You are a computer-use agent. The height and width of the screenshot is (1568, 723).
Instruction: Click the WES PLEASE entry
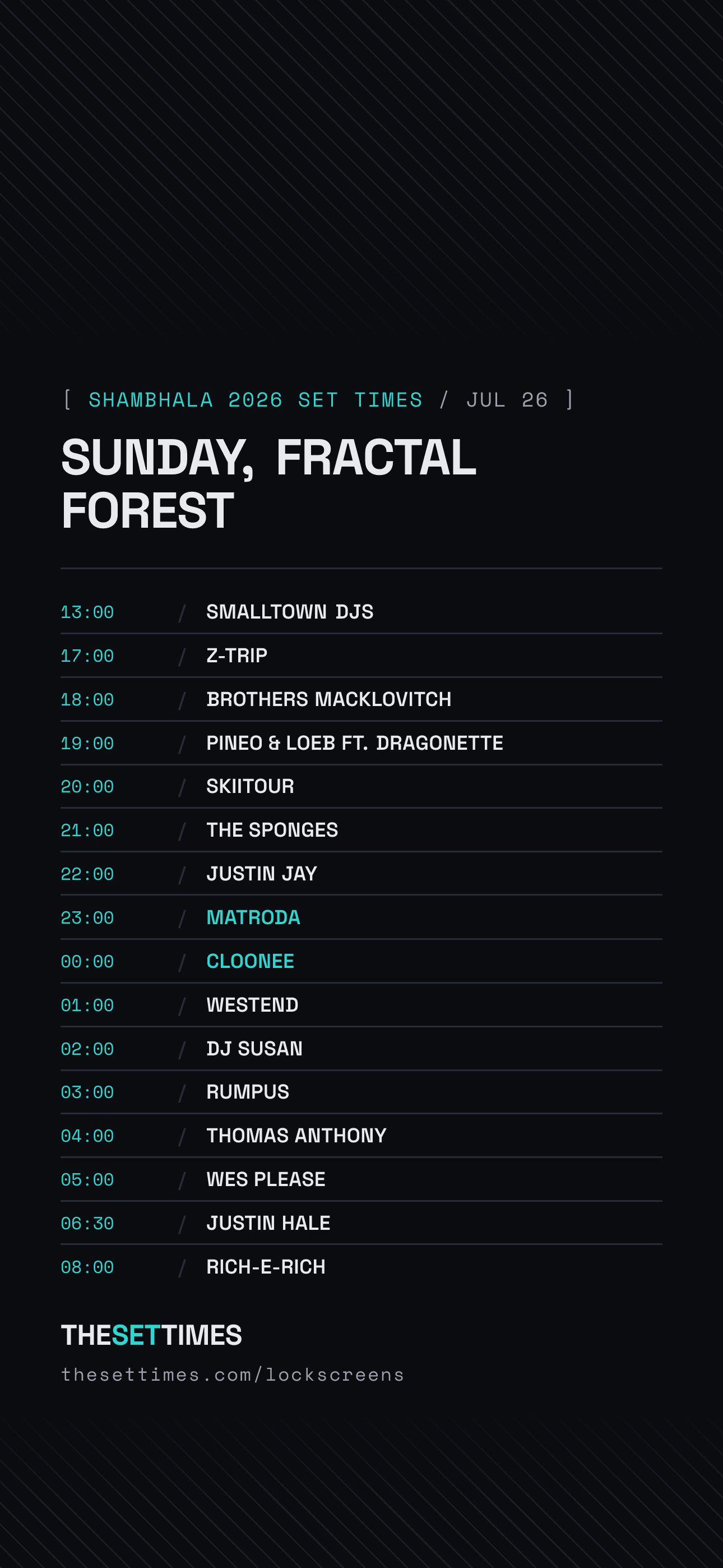click(x=361, y=1180)
